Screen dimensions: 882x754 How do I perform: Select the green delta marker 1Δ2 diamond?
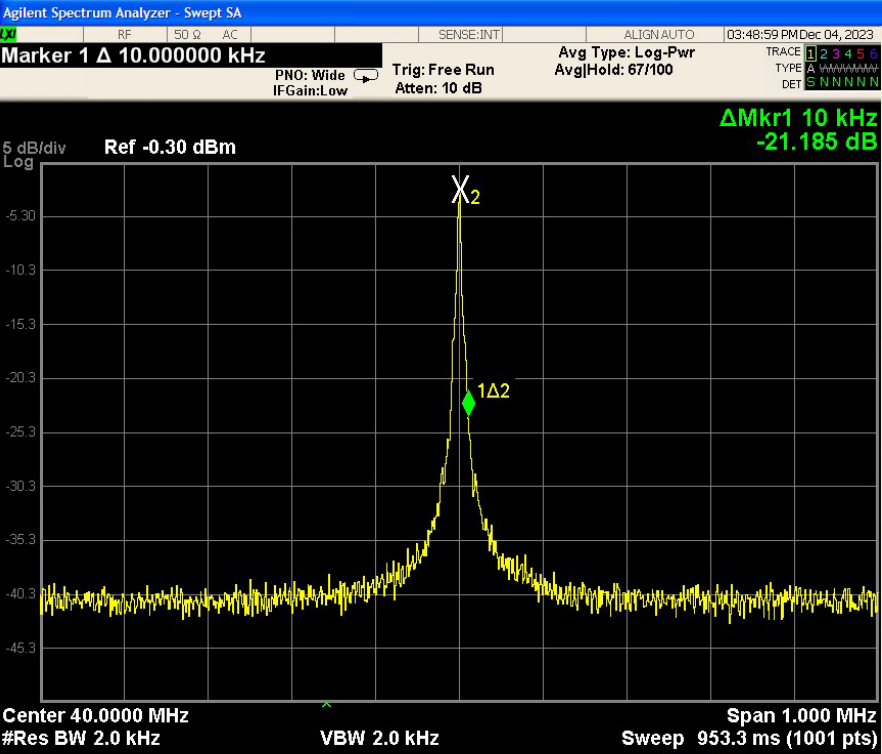(468, 403)
